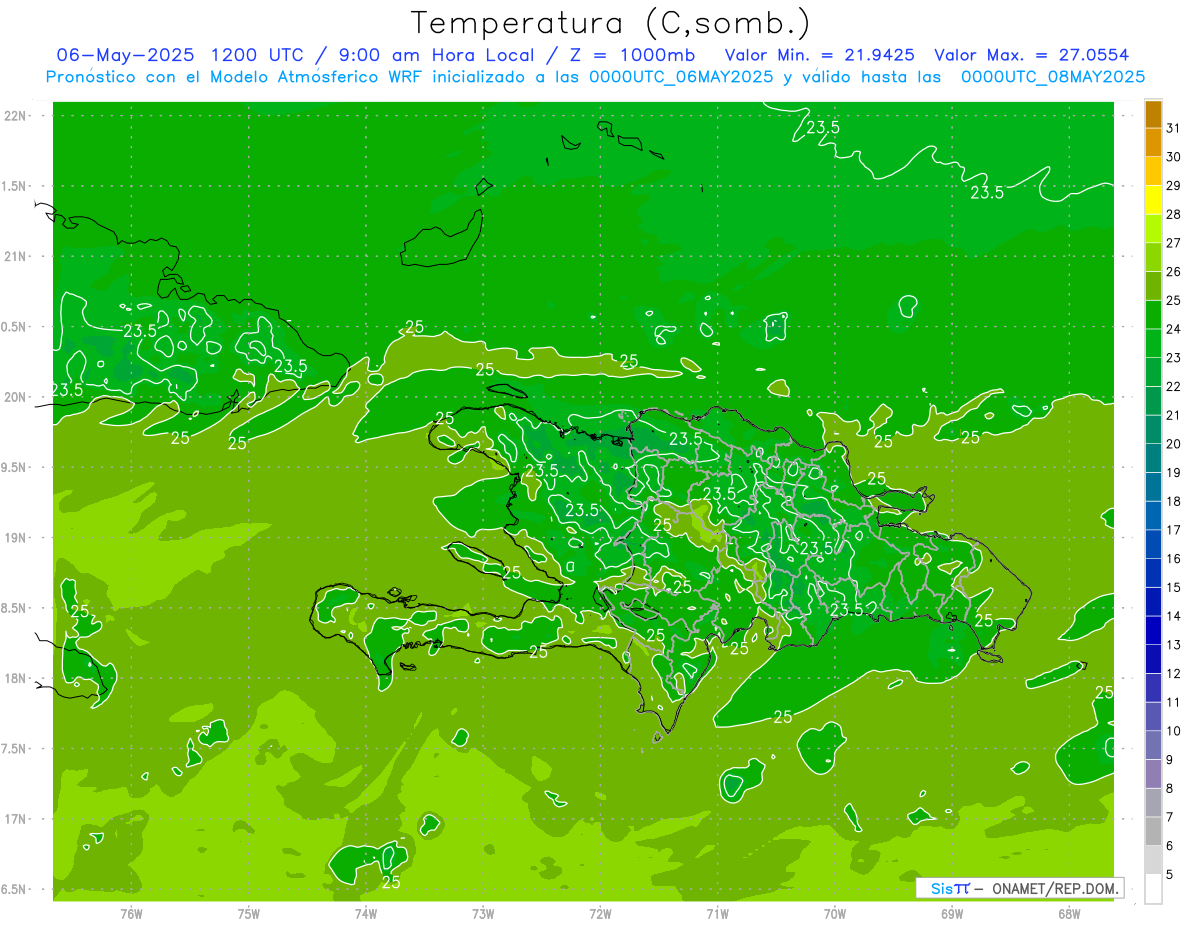Pick the white swatch below legend value 5

1153,889
